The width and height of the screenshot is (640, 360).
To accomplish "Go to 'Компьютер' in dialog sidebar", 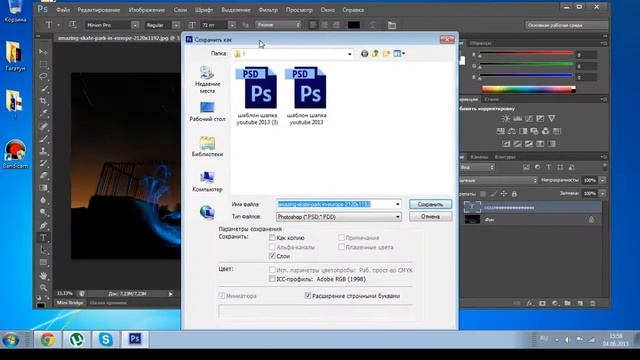I will click(x=207, y=182).
